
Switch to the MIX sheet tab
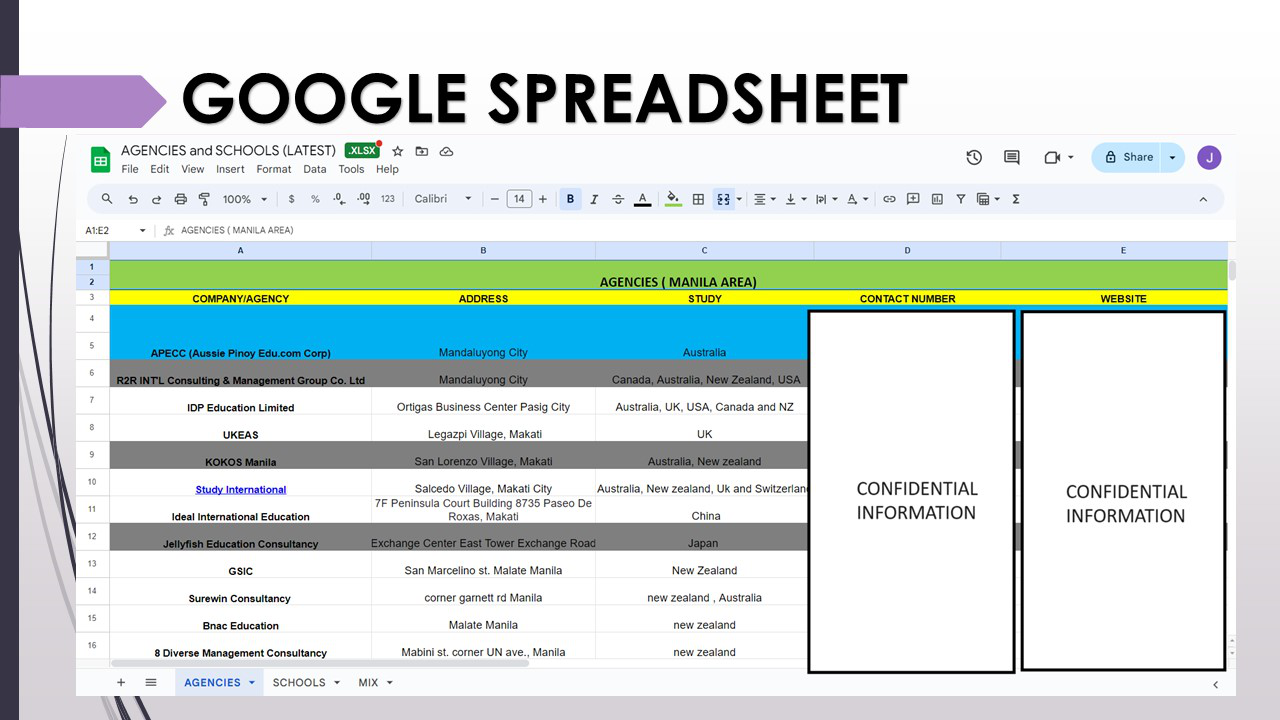pos(376,683)
